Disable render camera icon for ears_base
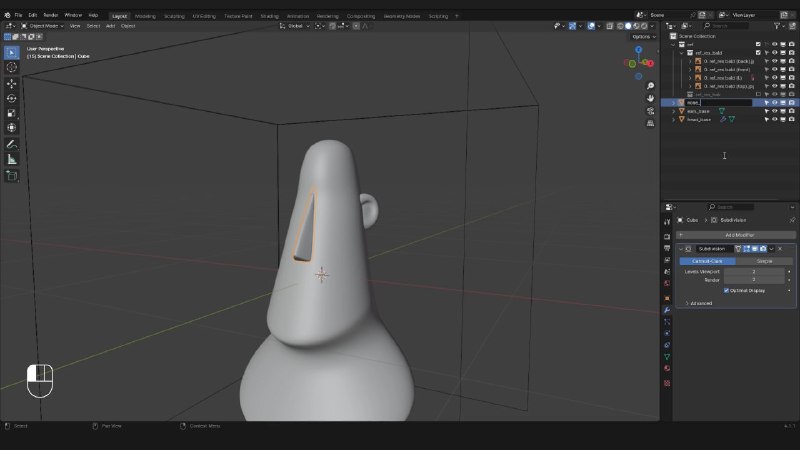 click(x=791, y=111)
